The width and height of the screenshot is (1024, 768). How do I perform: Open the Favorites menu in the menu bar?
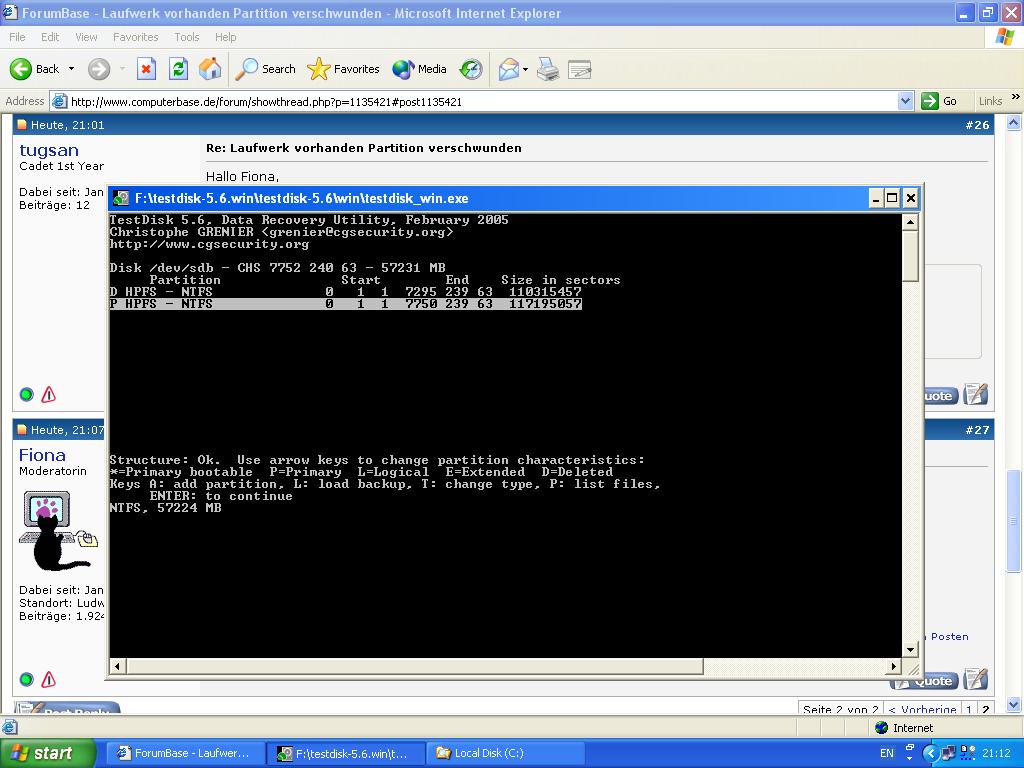point(135,37)
